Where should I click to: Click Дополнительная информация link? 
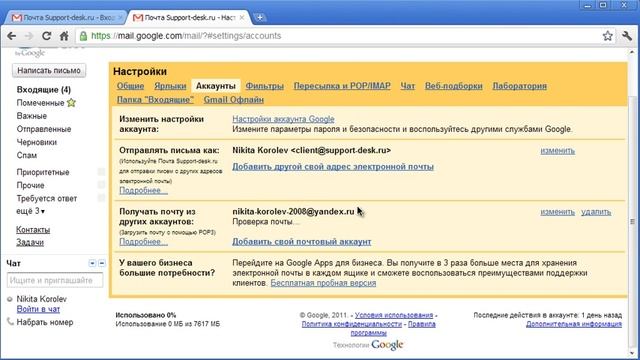coord(574,324)
